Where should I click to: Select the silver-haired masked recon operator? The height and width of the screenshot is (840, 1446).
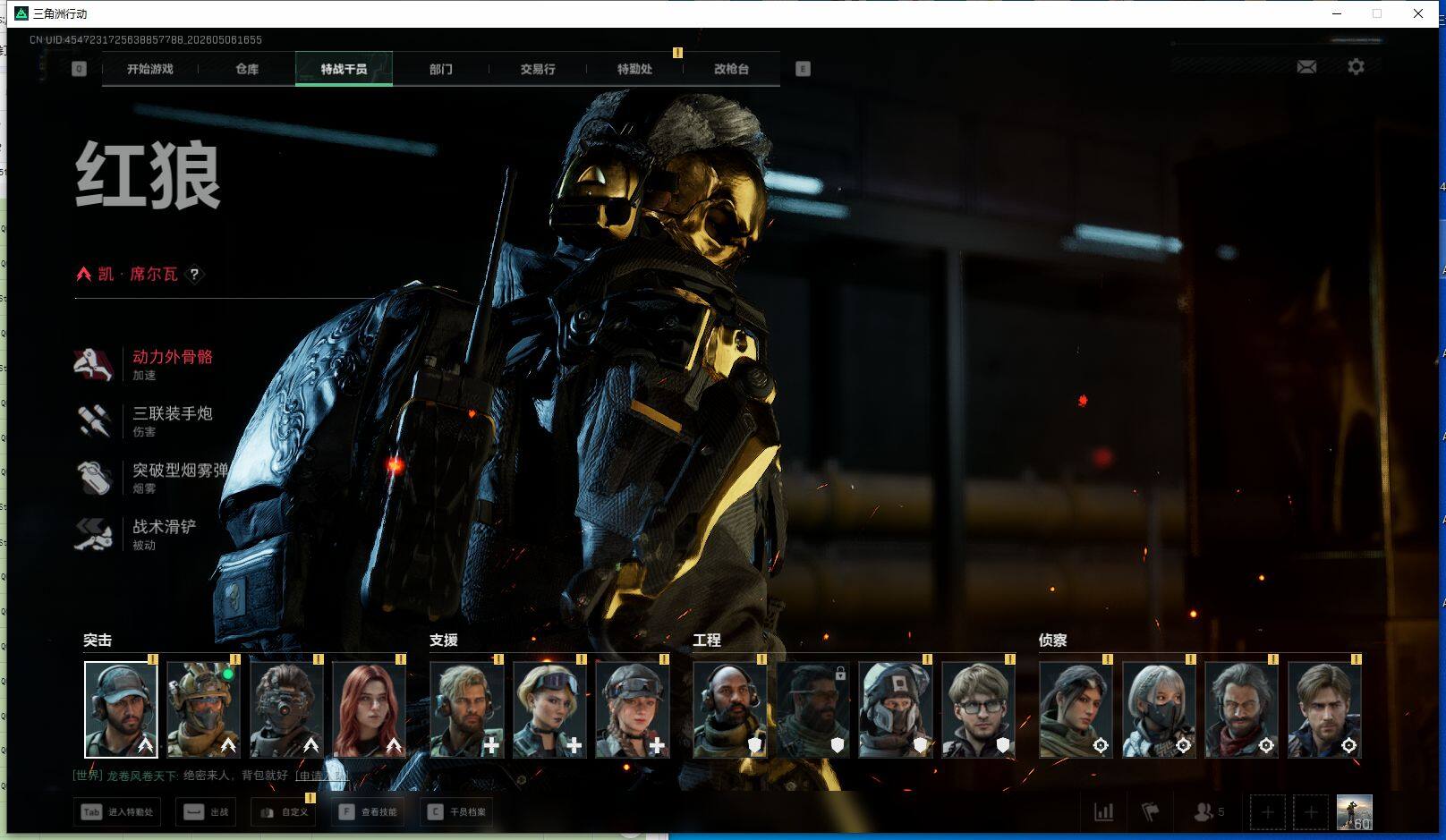point(1159,709)
